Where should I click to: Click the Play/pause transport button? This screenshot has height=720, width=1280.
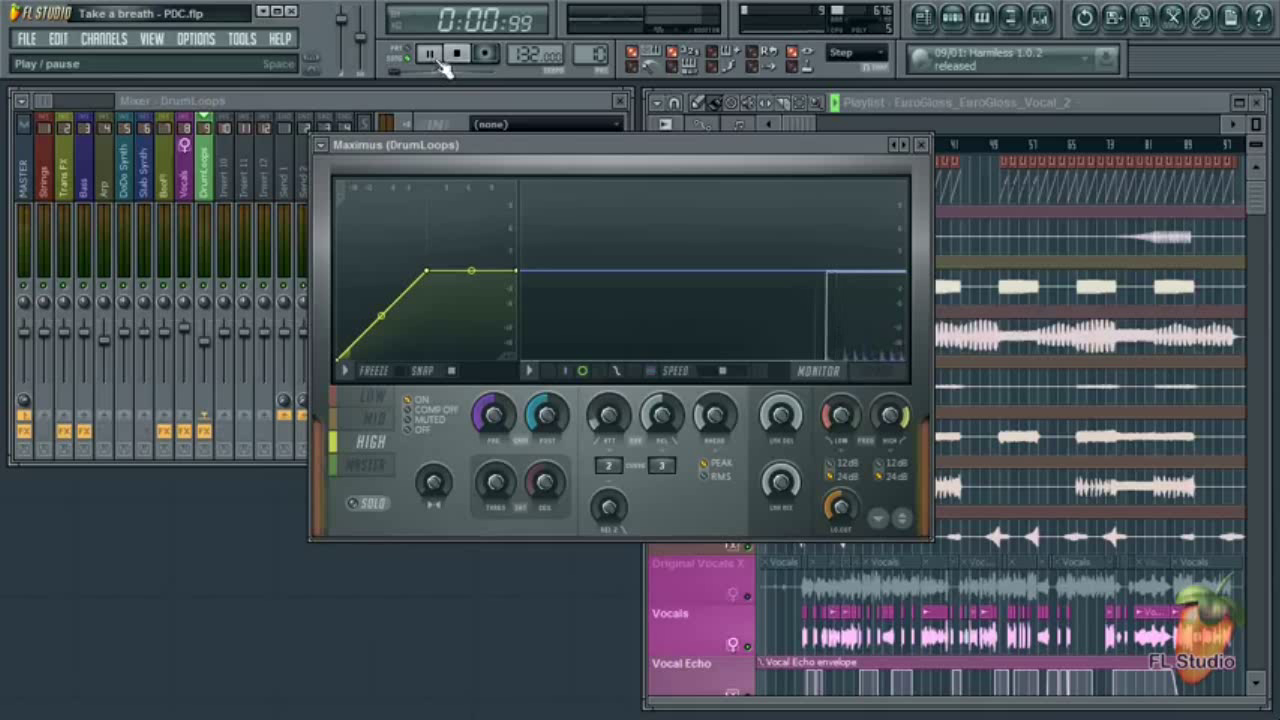[428, 55]
